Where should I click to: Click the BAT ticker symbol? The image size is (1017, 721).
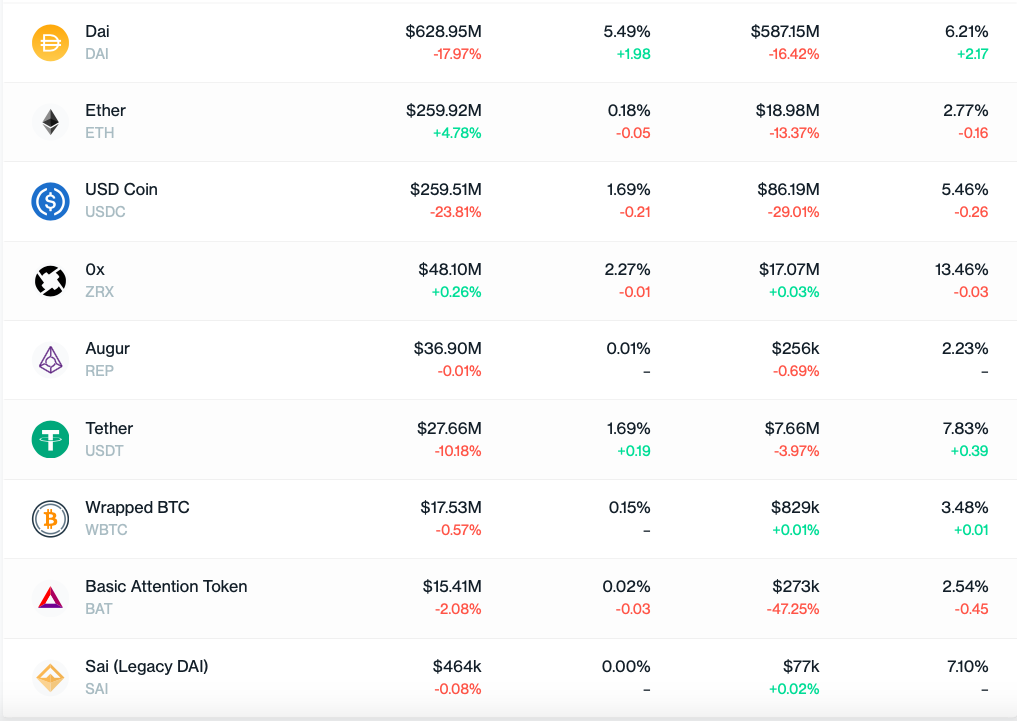point(99,609)
